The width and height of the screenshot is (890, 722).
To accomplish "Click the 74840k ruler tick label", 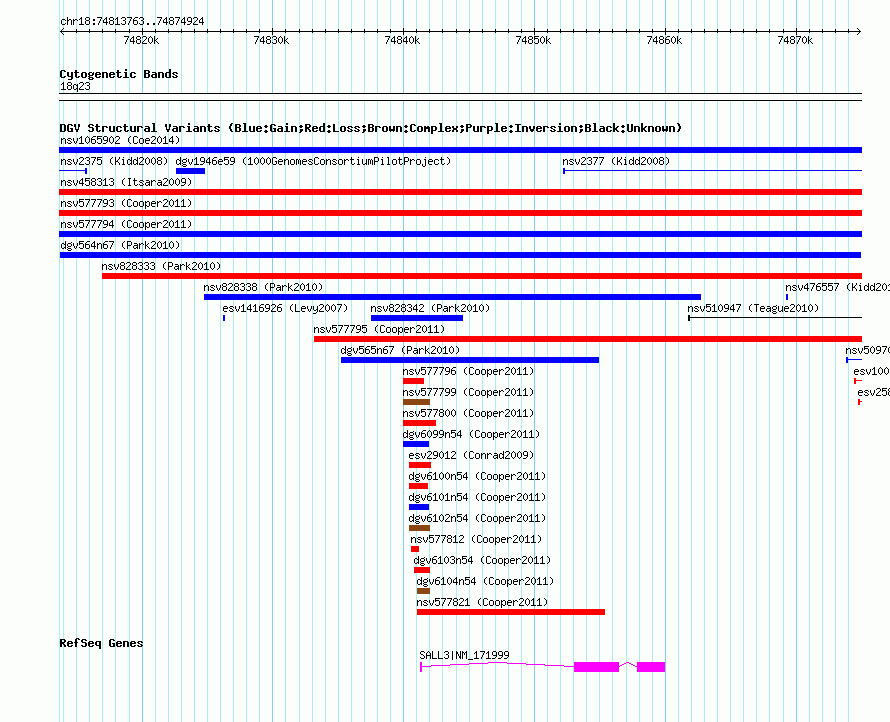I will coord(402,40).
